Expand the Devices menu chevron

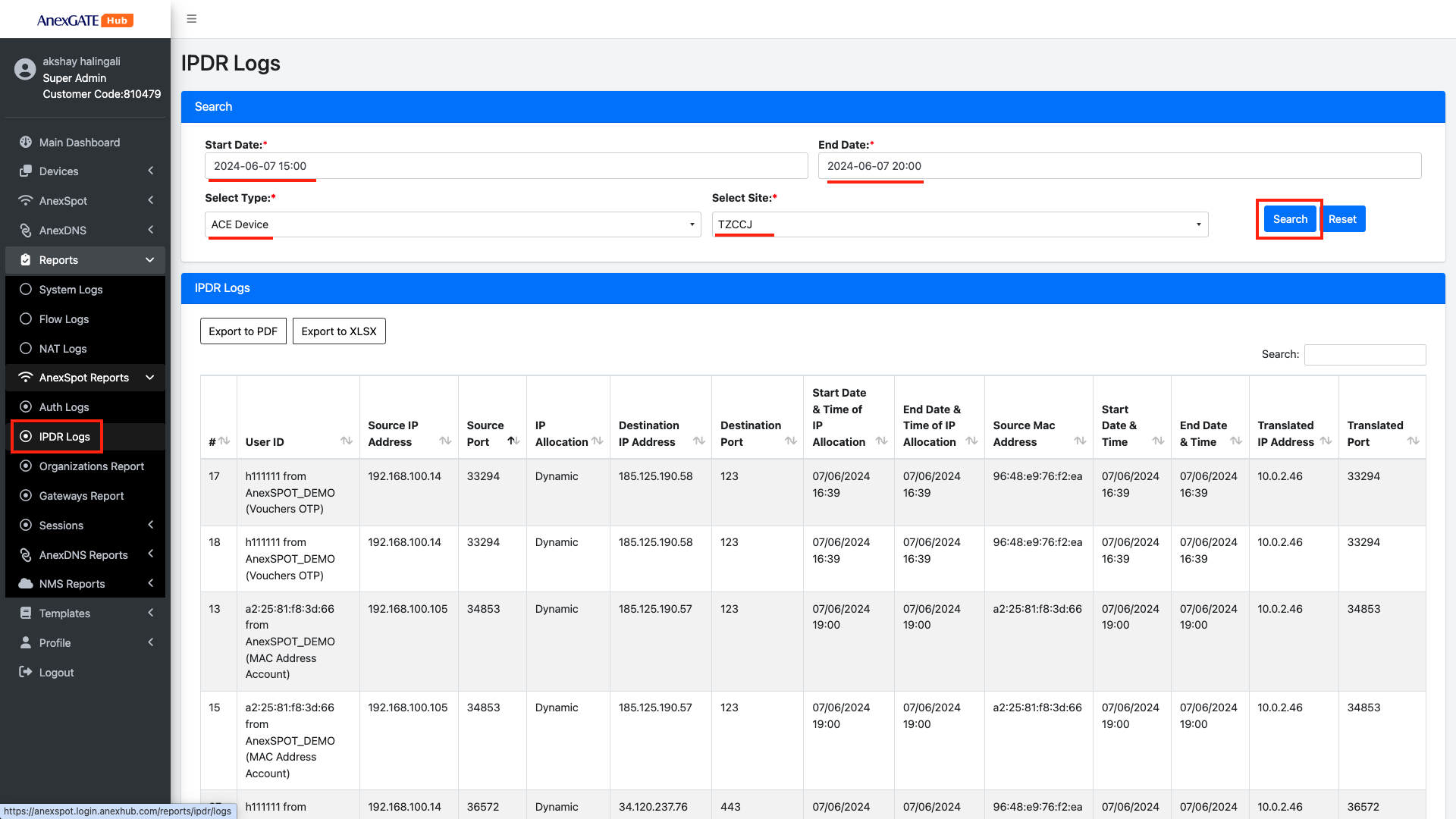pyautogui.click(x=151, y=171)
